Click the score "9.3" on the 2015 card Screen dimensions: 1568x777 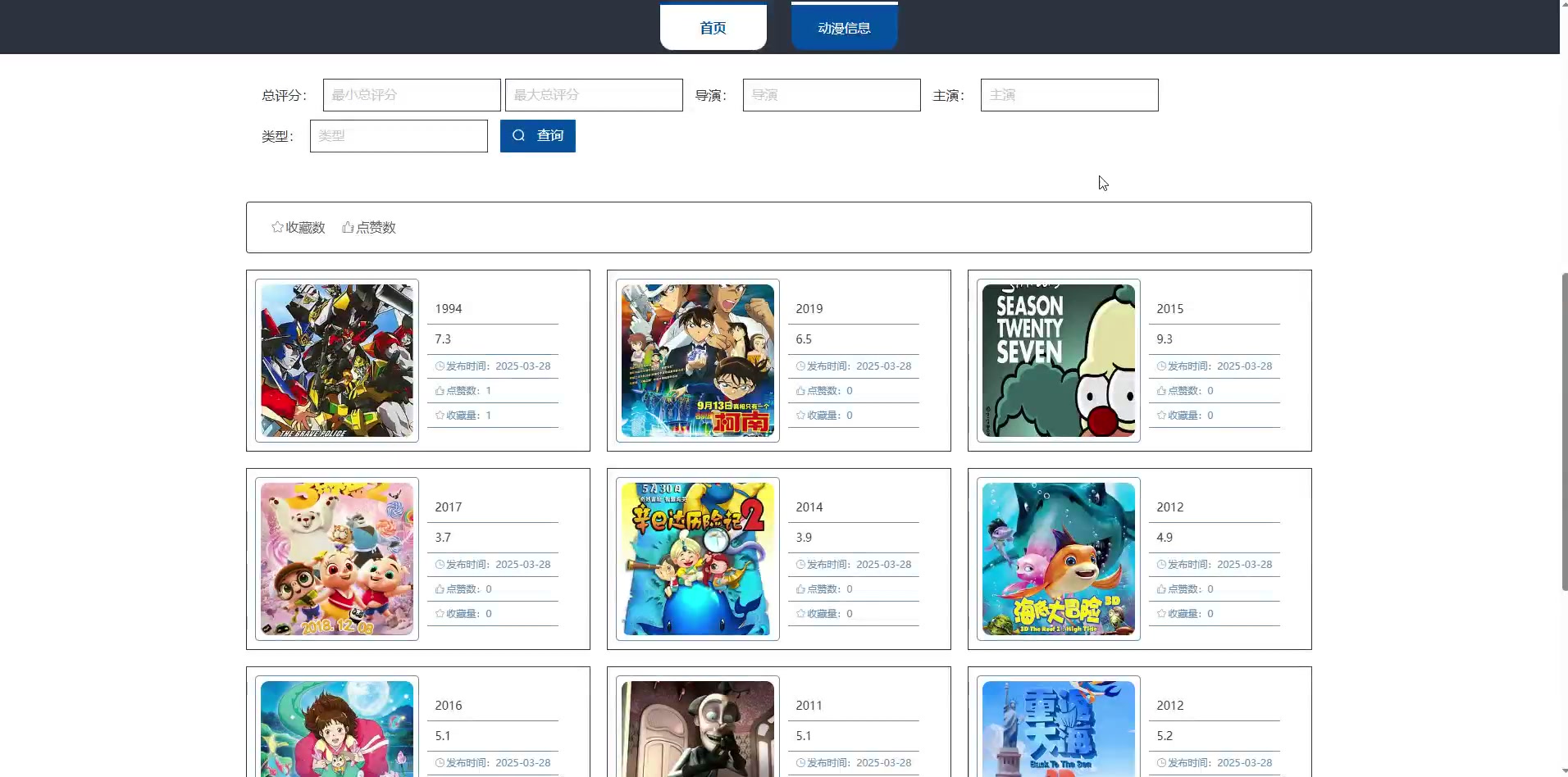point(1165,339)
